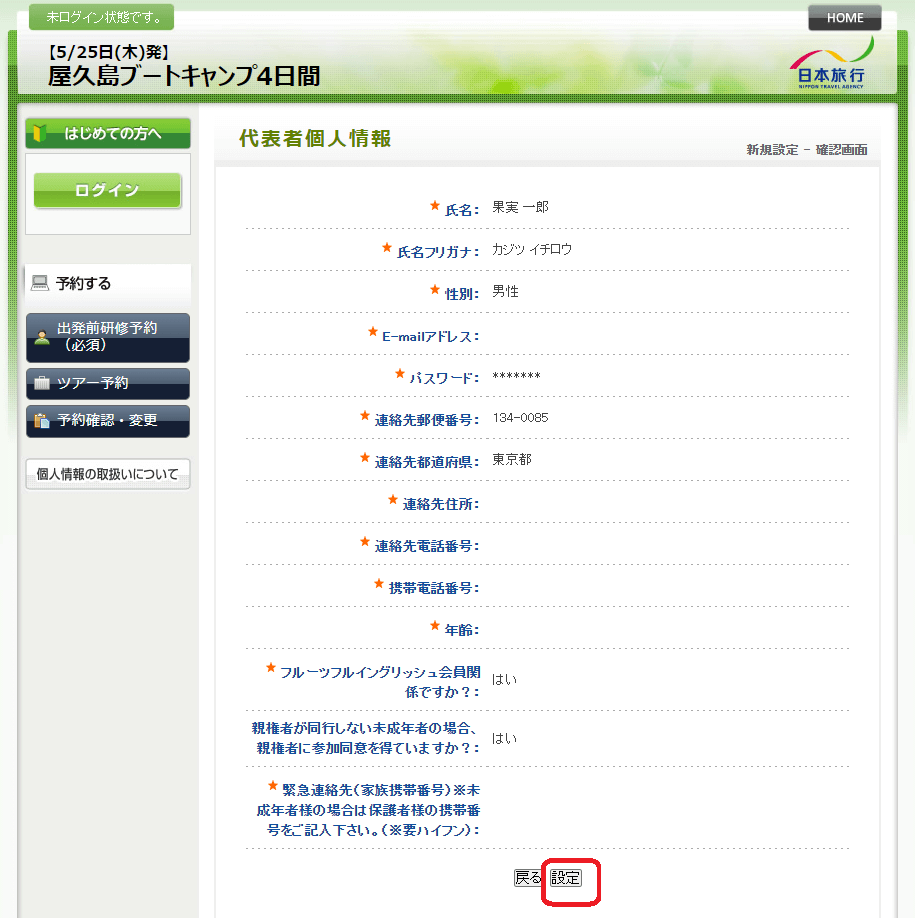Screen dimensions: 915x918
Task: Select はい answer for フルーツフルイングリッシュ会員
Action: coord(504,679)
